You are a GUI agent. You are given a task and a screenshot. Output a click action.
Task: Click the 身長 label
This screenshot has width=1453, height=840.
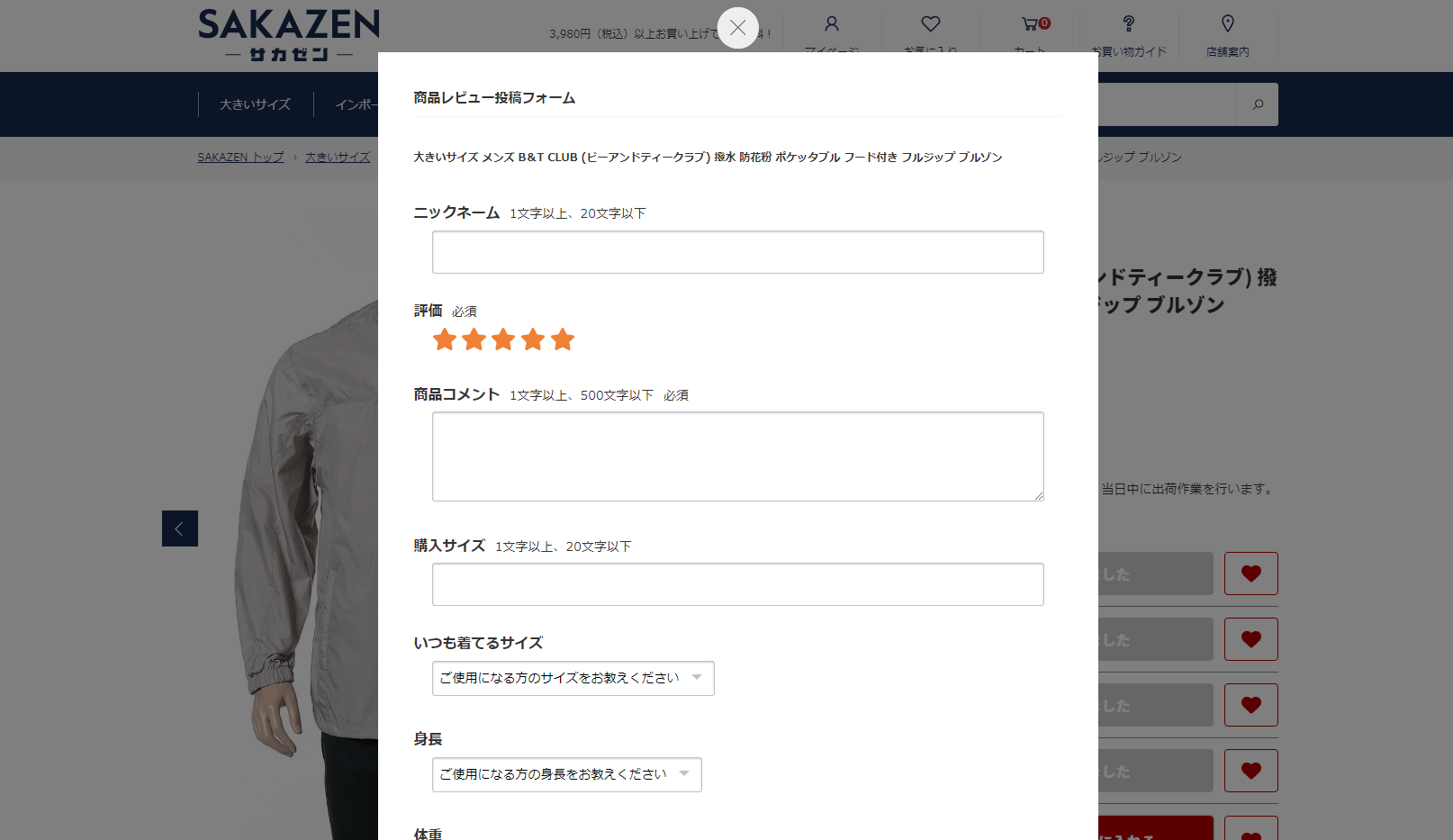tap(428, 739)
